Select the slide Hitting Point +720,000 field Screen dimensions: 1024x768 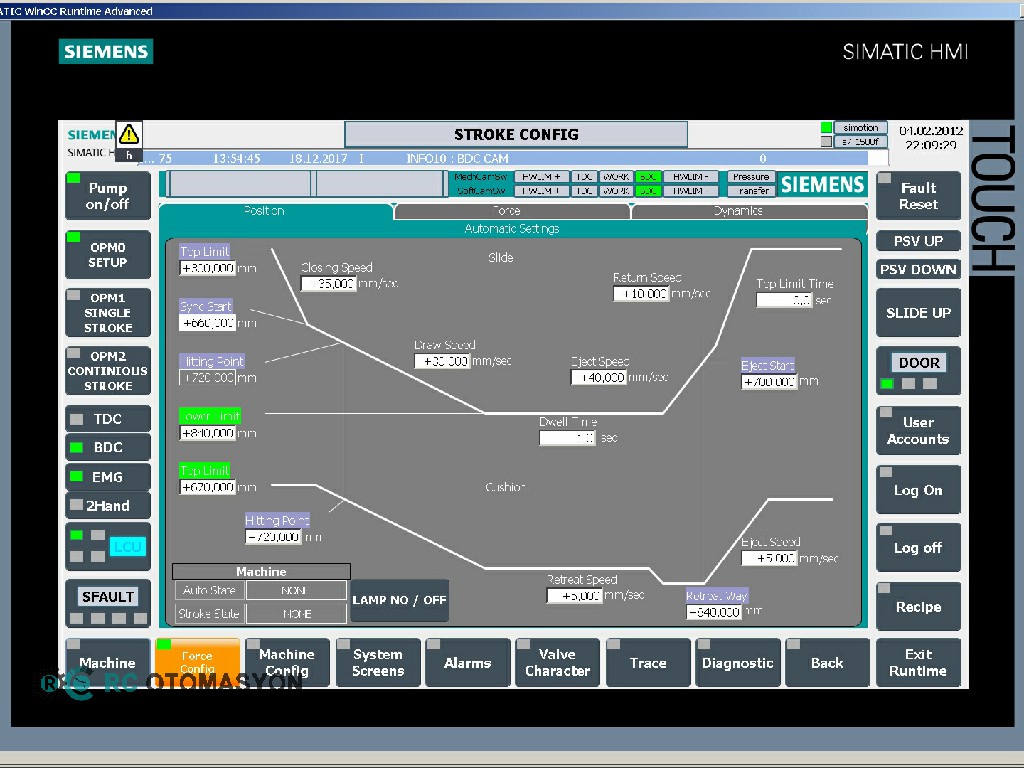click(x=207, y=377)
